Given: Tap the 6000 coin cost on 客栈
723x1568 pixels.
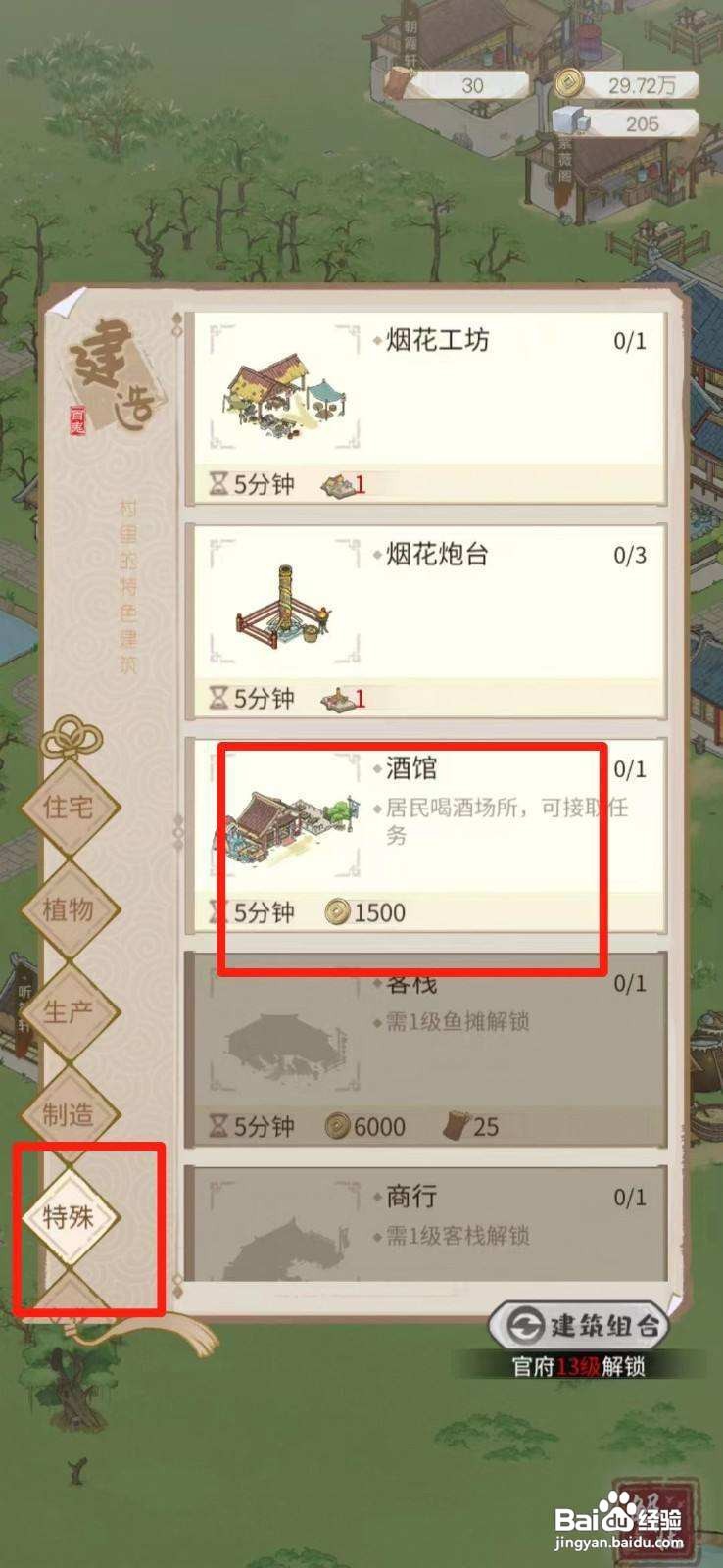Looking at the screenshot, I should (x=365, y=1128).
